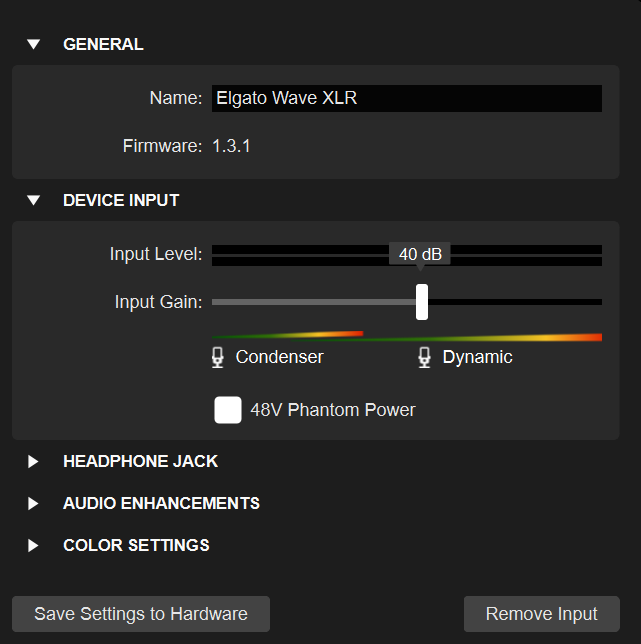Click the Firmware label
The height and width of the screenshot is (644, 641).
[163, 146]
